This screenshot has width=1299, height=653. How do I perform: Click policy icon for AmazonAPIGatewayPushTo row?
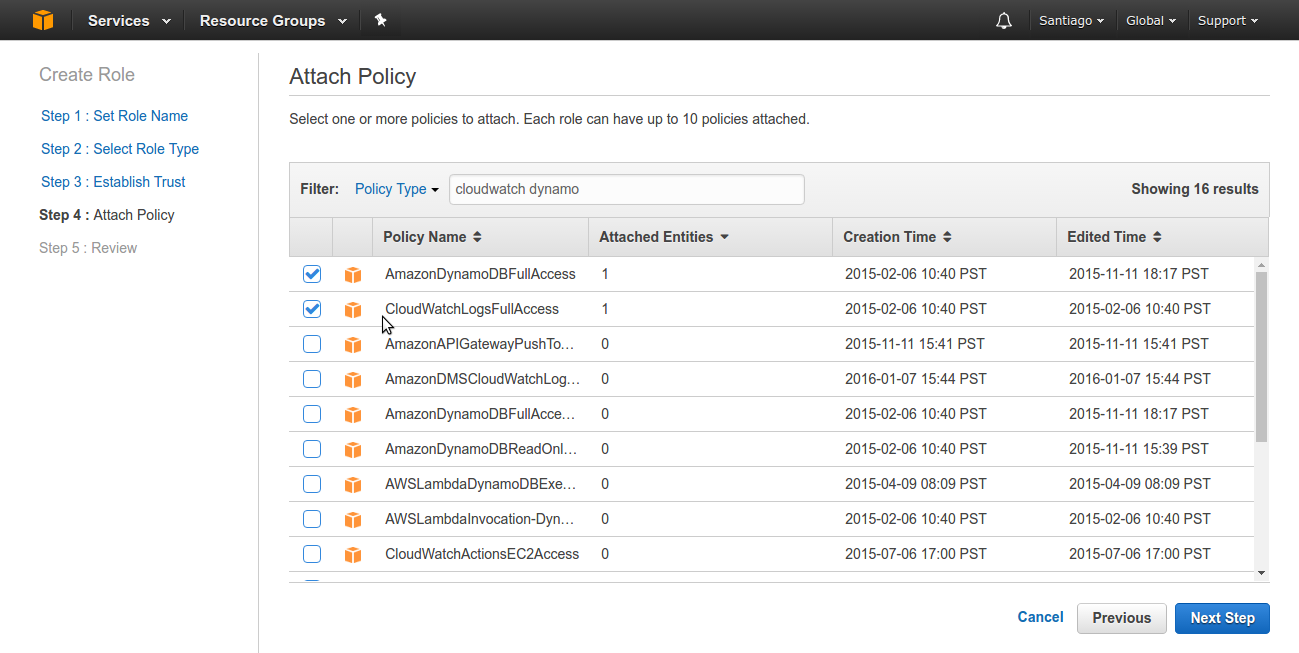(x=352, y=344)
